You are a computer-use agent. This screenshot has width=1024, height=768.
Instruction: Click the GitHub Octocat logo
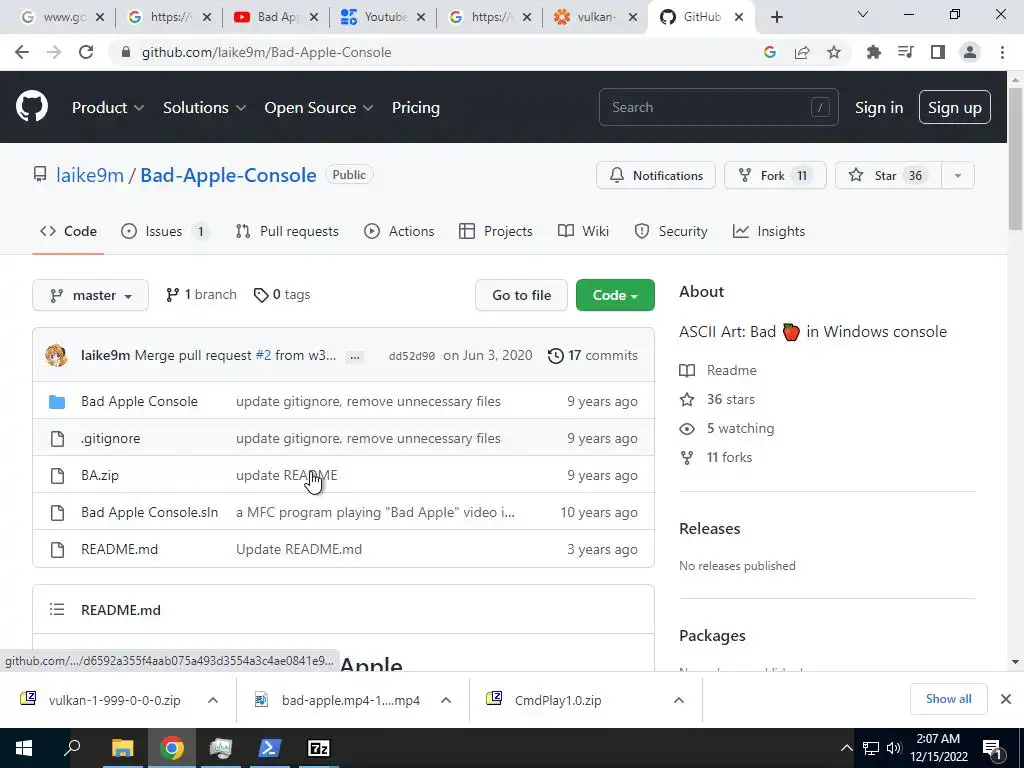pos(31,107)
